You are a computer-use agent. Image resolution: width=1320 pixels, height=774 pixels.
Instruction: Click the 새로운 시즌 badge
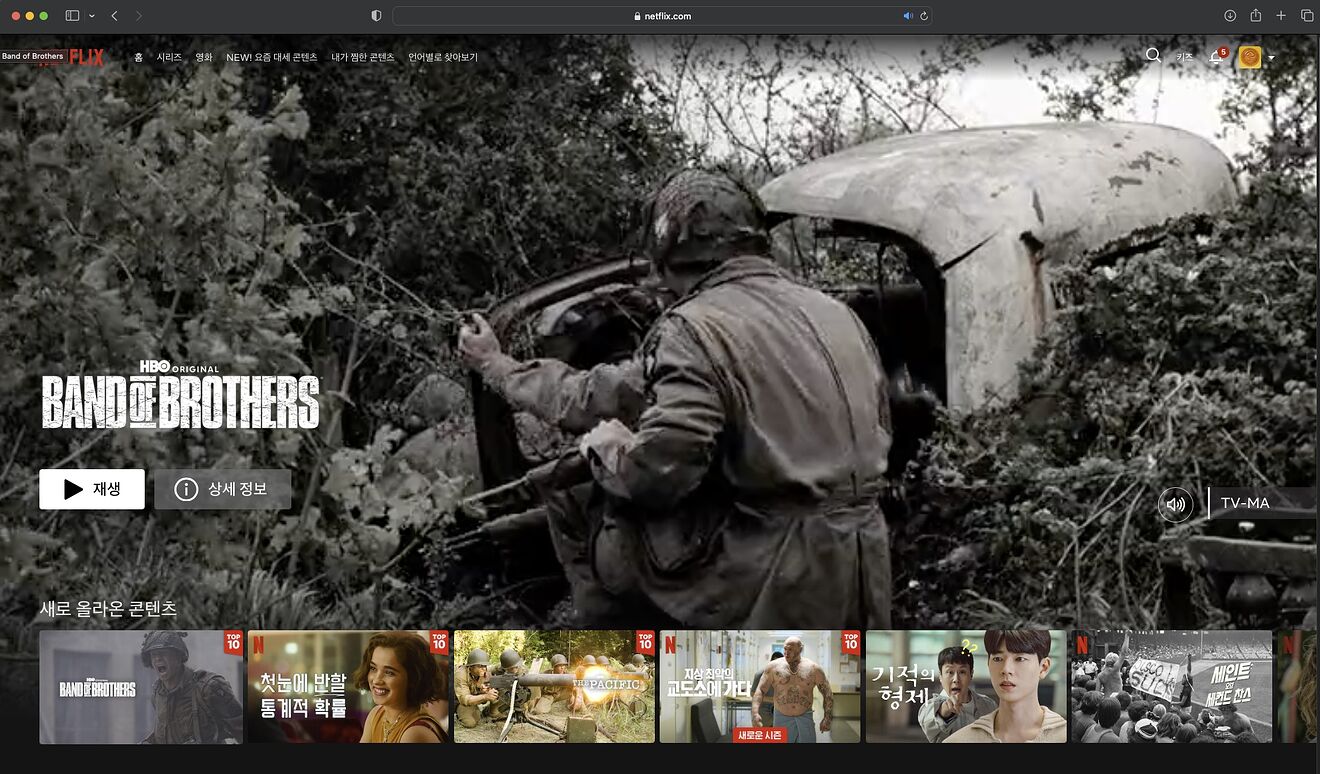pos(760,735)
